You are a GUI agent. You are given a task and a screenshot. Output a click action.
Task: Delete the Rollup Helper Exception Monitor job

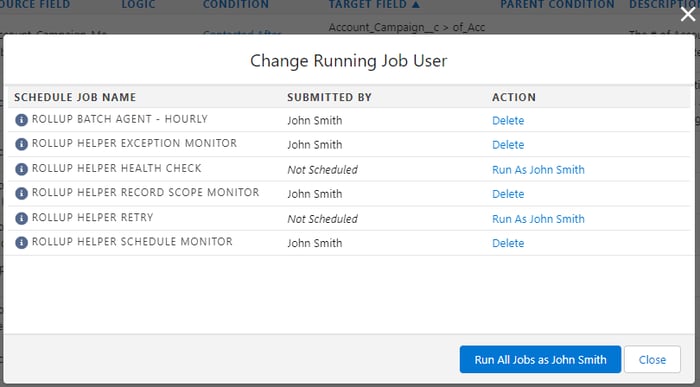click(508, 145)
